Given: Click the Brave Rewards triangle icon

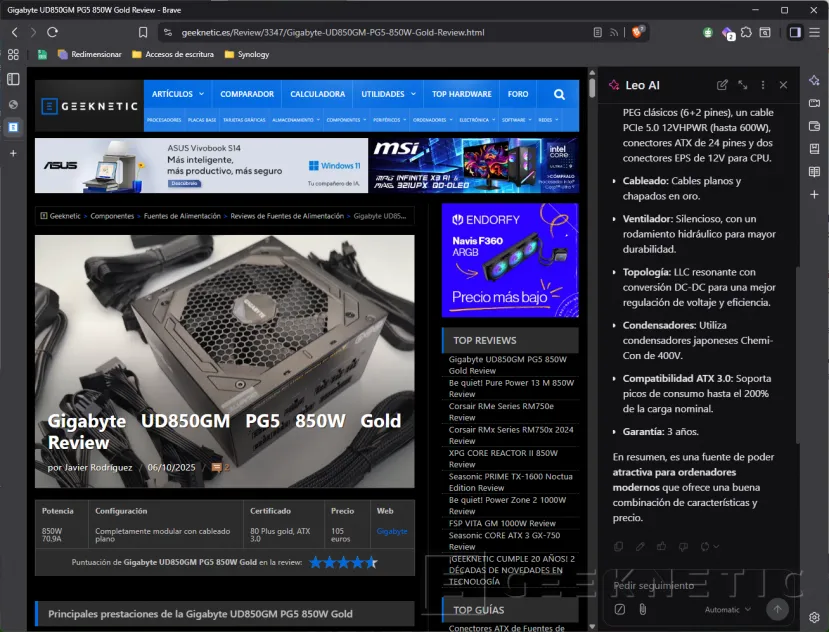Looking at the screenshot, I should click(x=724, y=32).
